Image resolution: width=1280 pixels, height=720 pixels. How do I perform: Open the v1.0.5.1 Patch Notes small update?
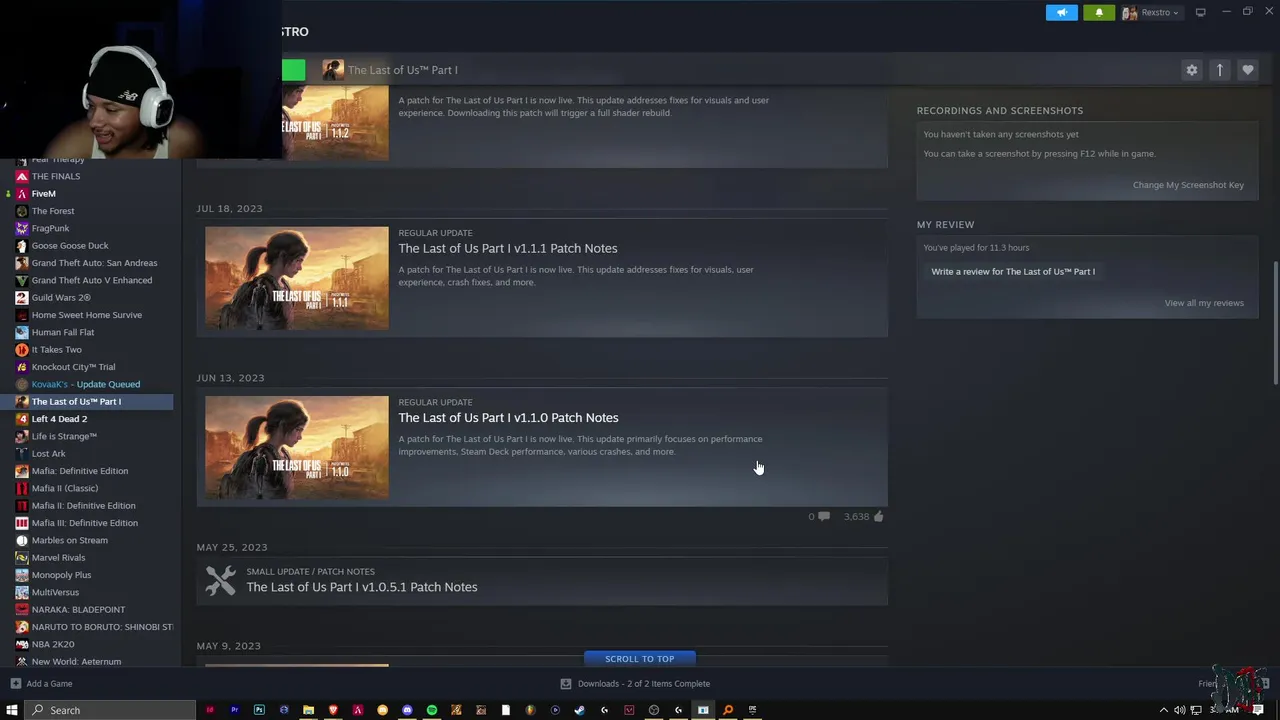(x=362, y=587)
